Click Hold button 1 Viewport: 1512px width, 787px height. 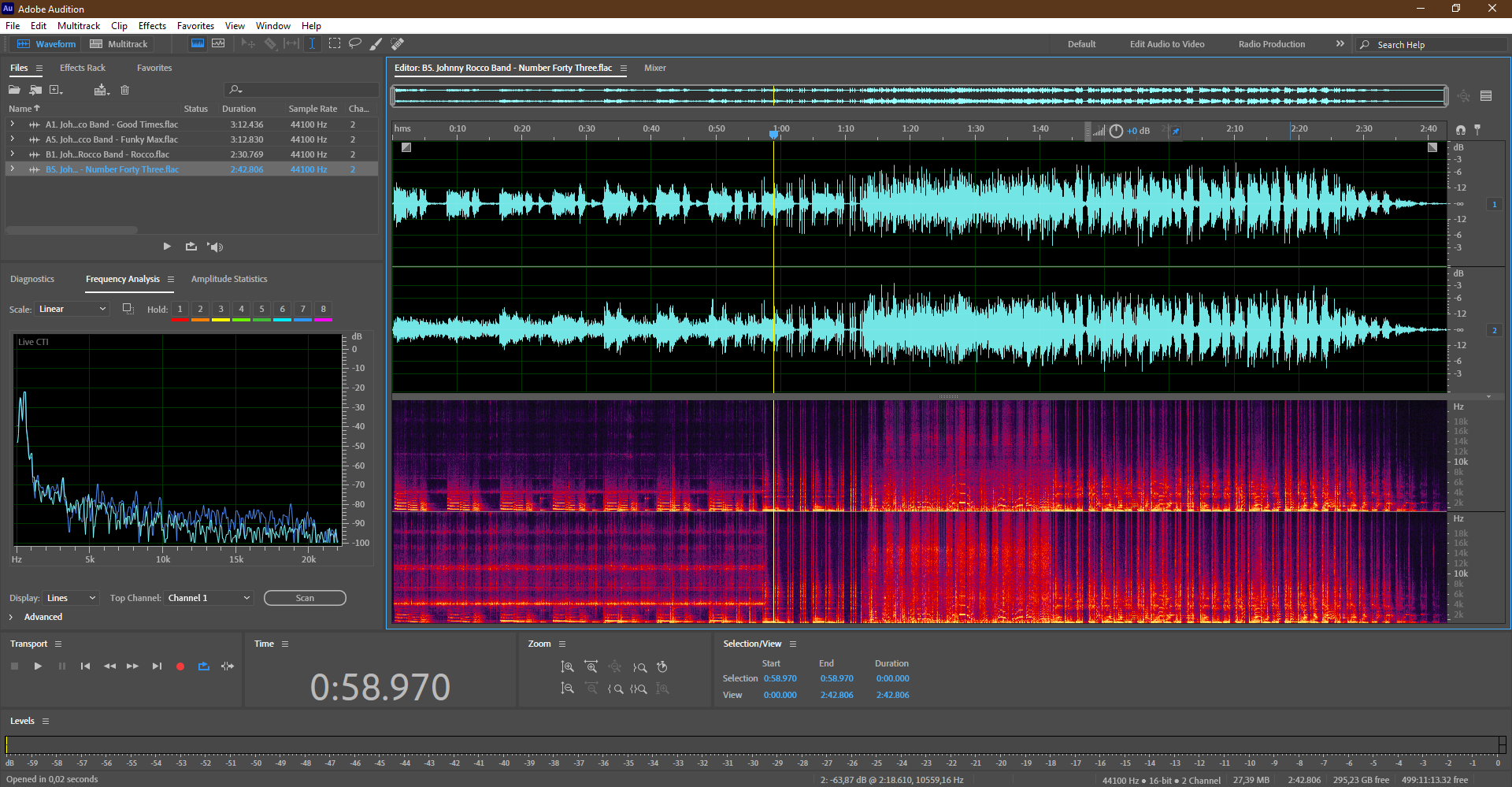point(180,310)
